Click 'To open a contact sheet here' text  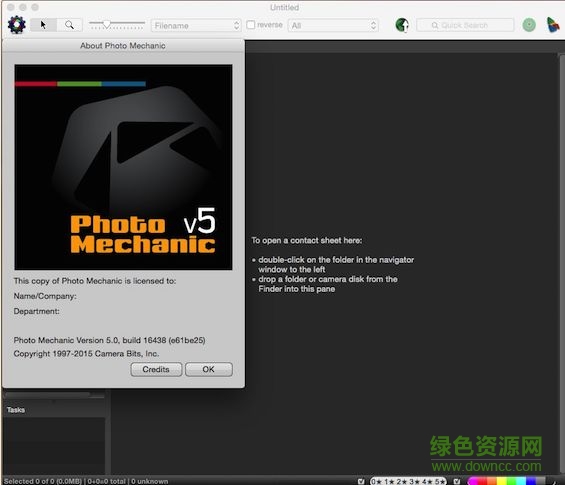[307, 240]
